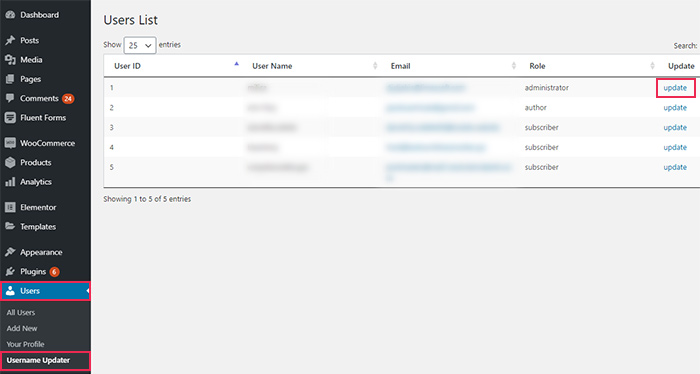Click the Templates folder icon
The width and height of the screenshot is (700, 374).
(x=10, y=226)
